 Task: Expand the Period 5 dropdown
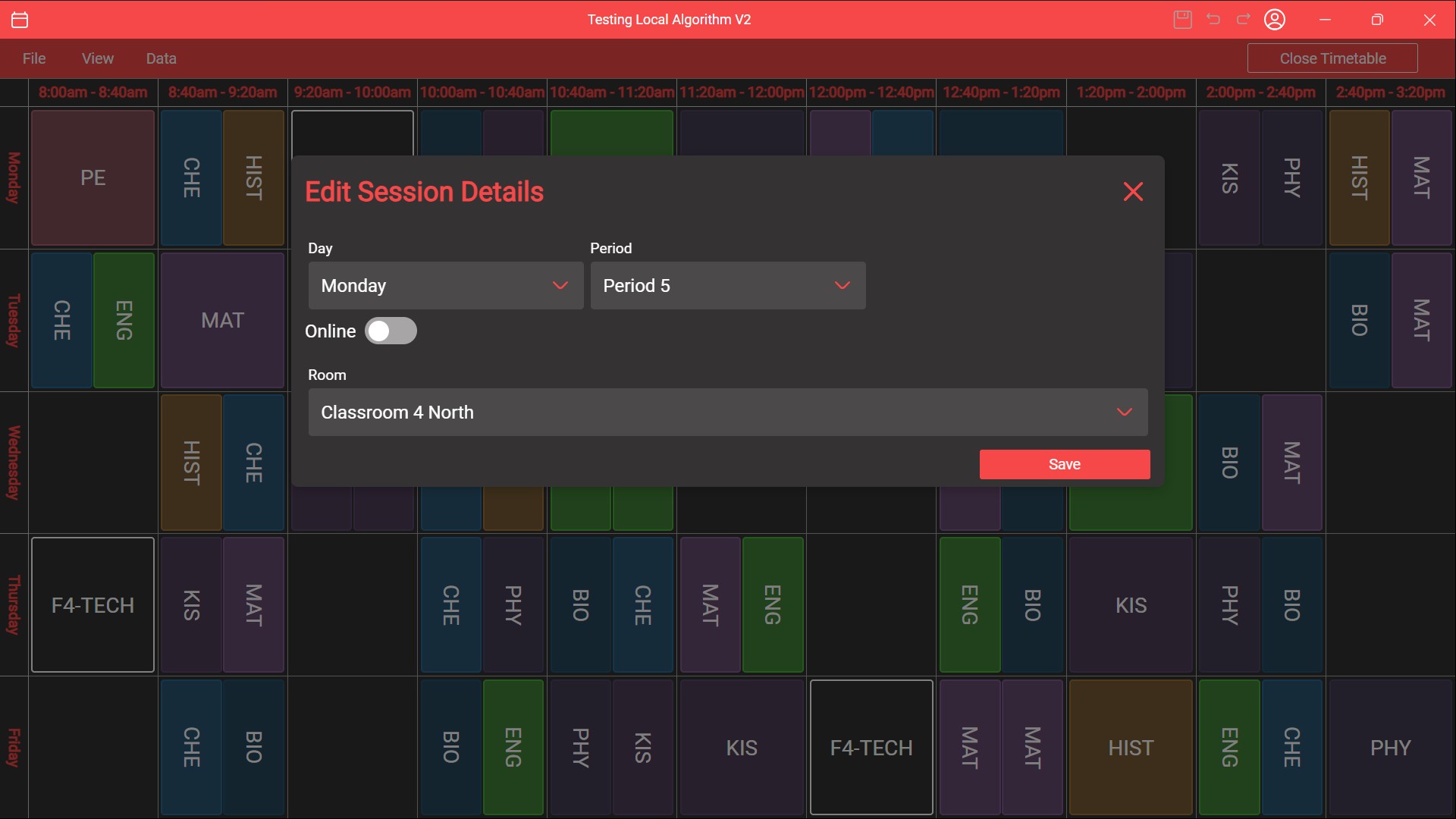(727, 286)
